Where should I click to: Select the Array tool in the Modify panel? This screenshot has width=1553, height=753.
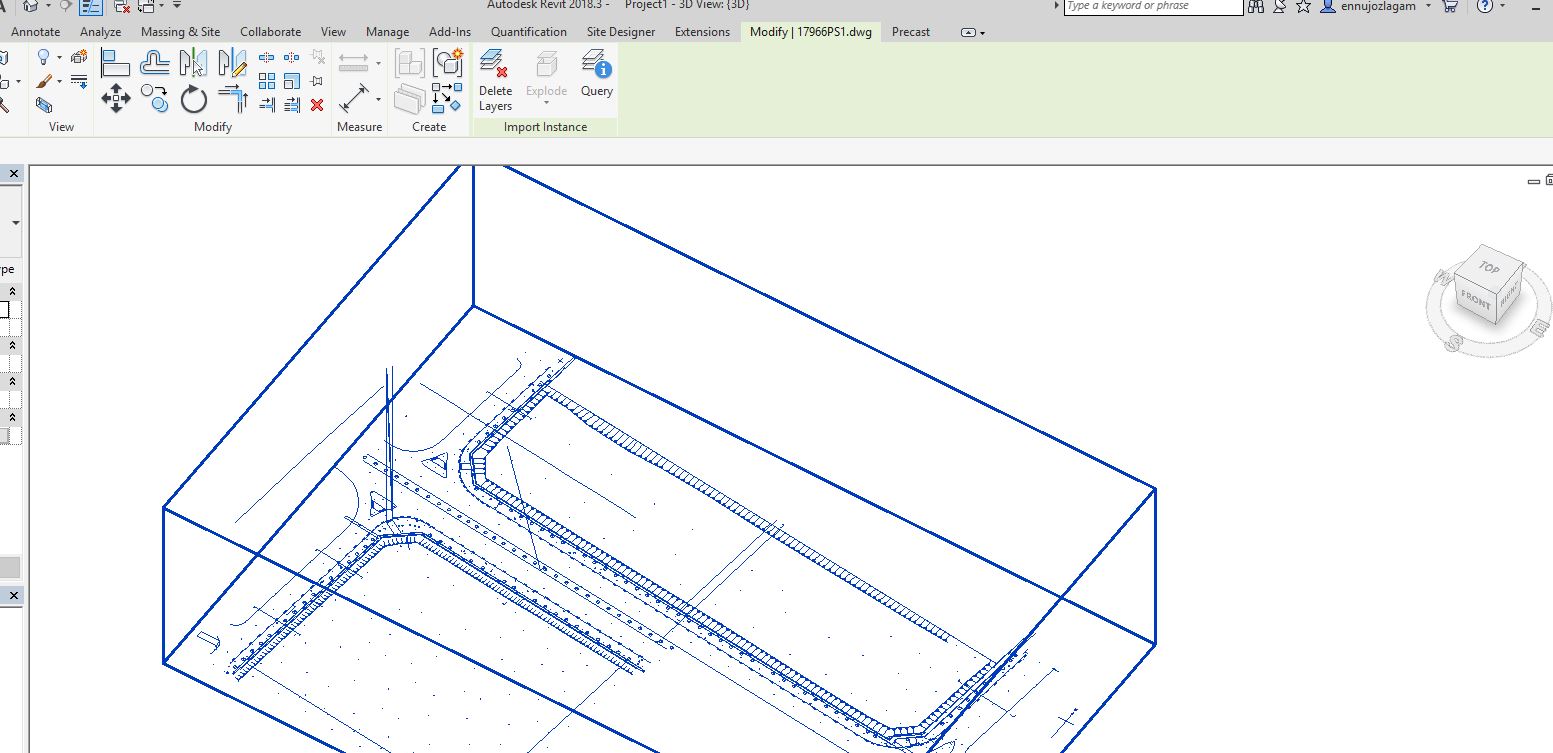(x=266, y=80)
